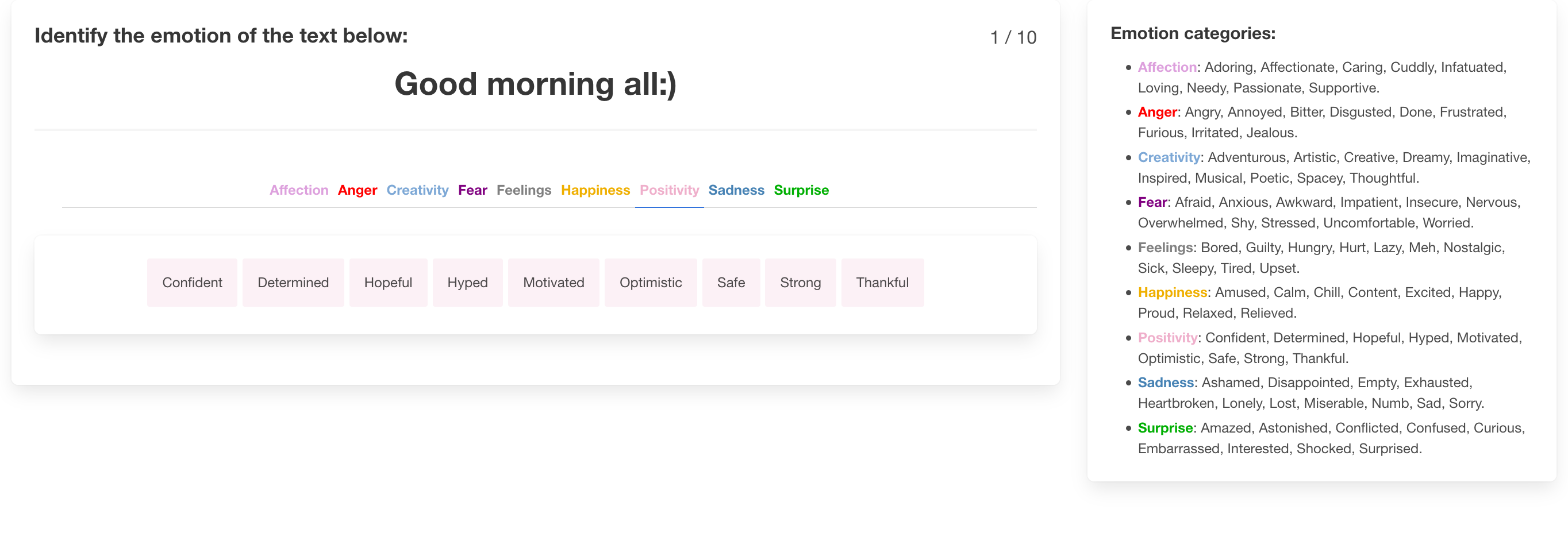The width and height of the screenshot is (1568, 548).
Task: Click the Positivity tab
Action: click(669, 190)
